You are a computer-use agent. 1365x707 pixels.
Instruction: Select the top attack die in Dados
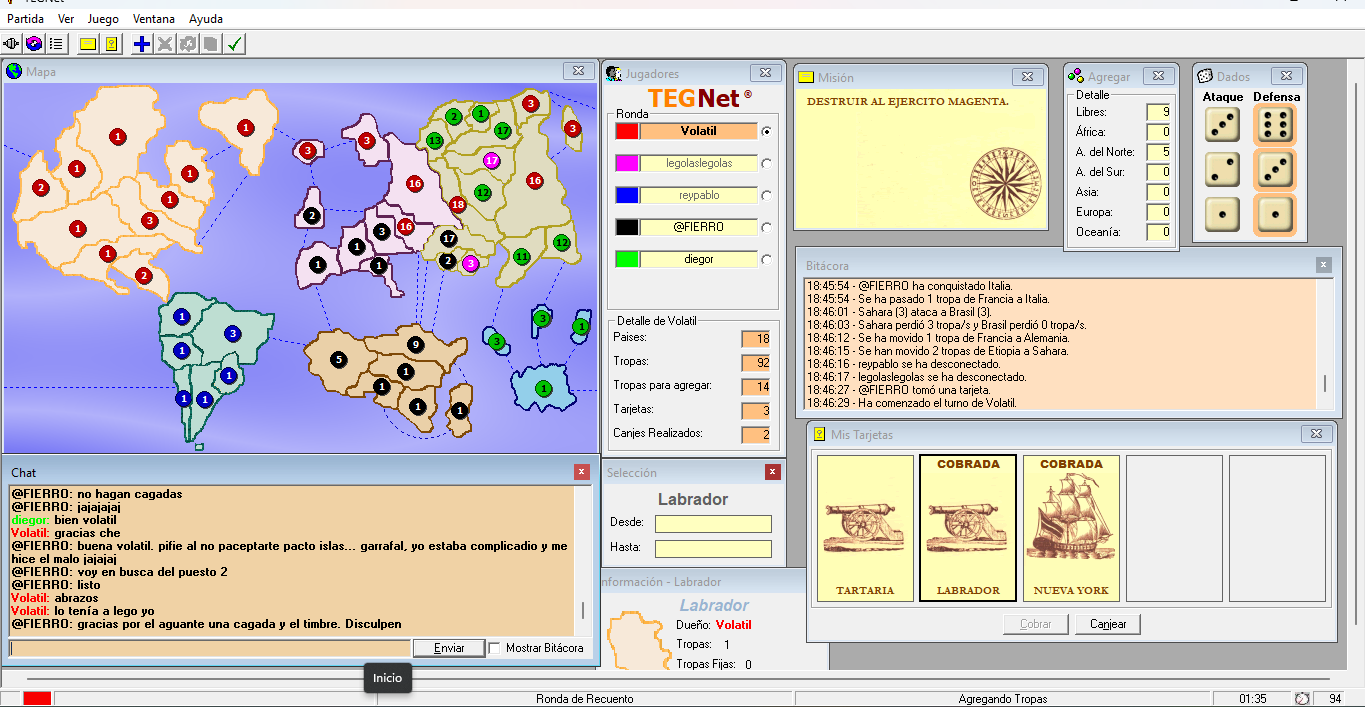pos(1222,126)
